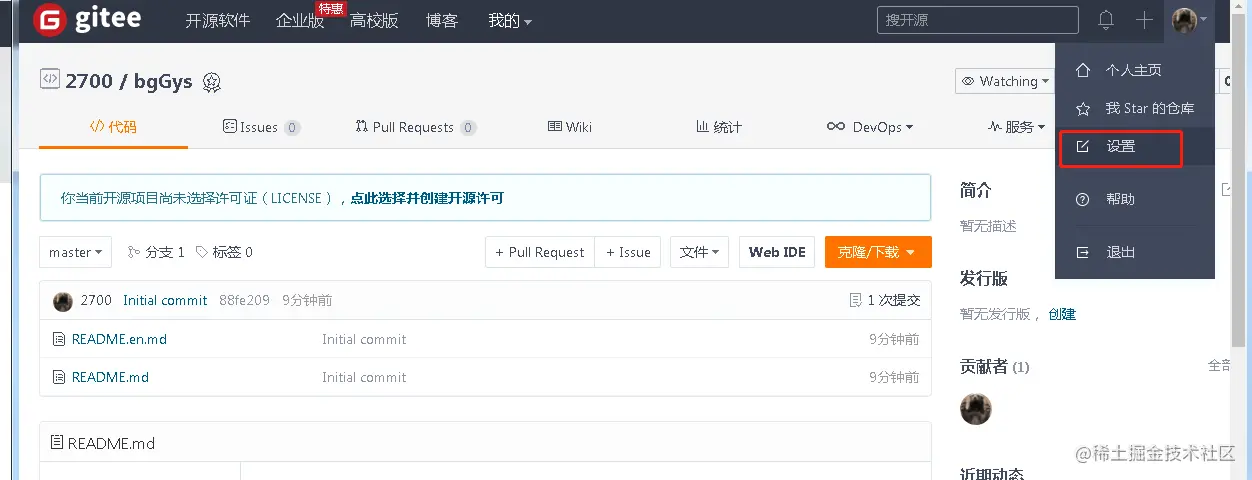
Task: Go to 开源软件 in navbar
Action: [217, 21]
